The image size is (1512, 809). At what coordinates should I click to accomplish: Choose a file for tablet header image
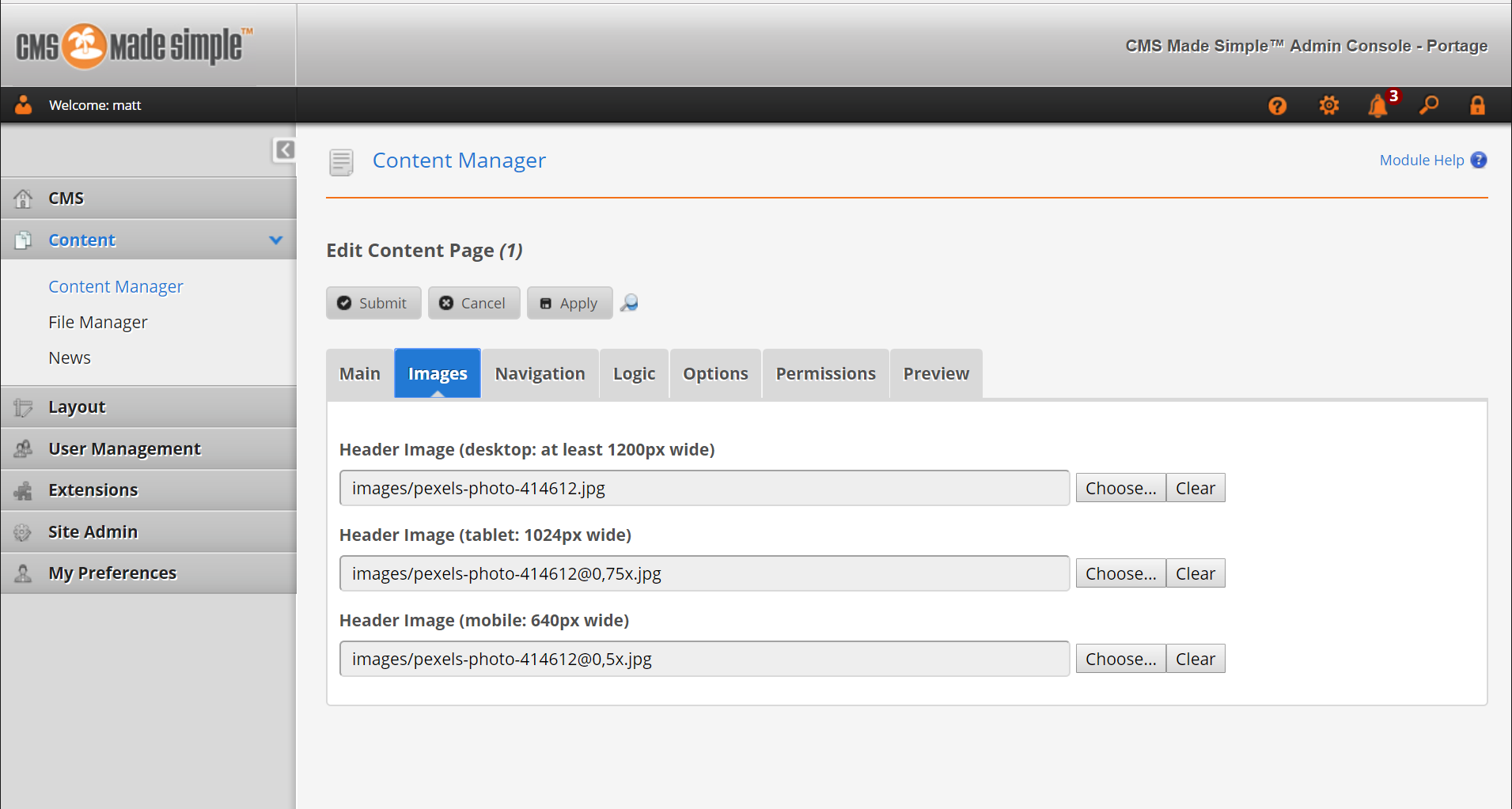[1120, 573]
